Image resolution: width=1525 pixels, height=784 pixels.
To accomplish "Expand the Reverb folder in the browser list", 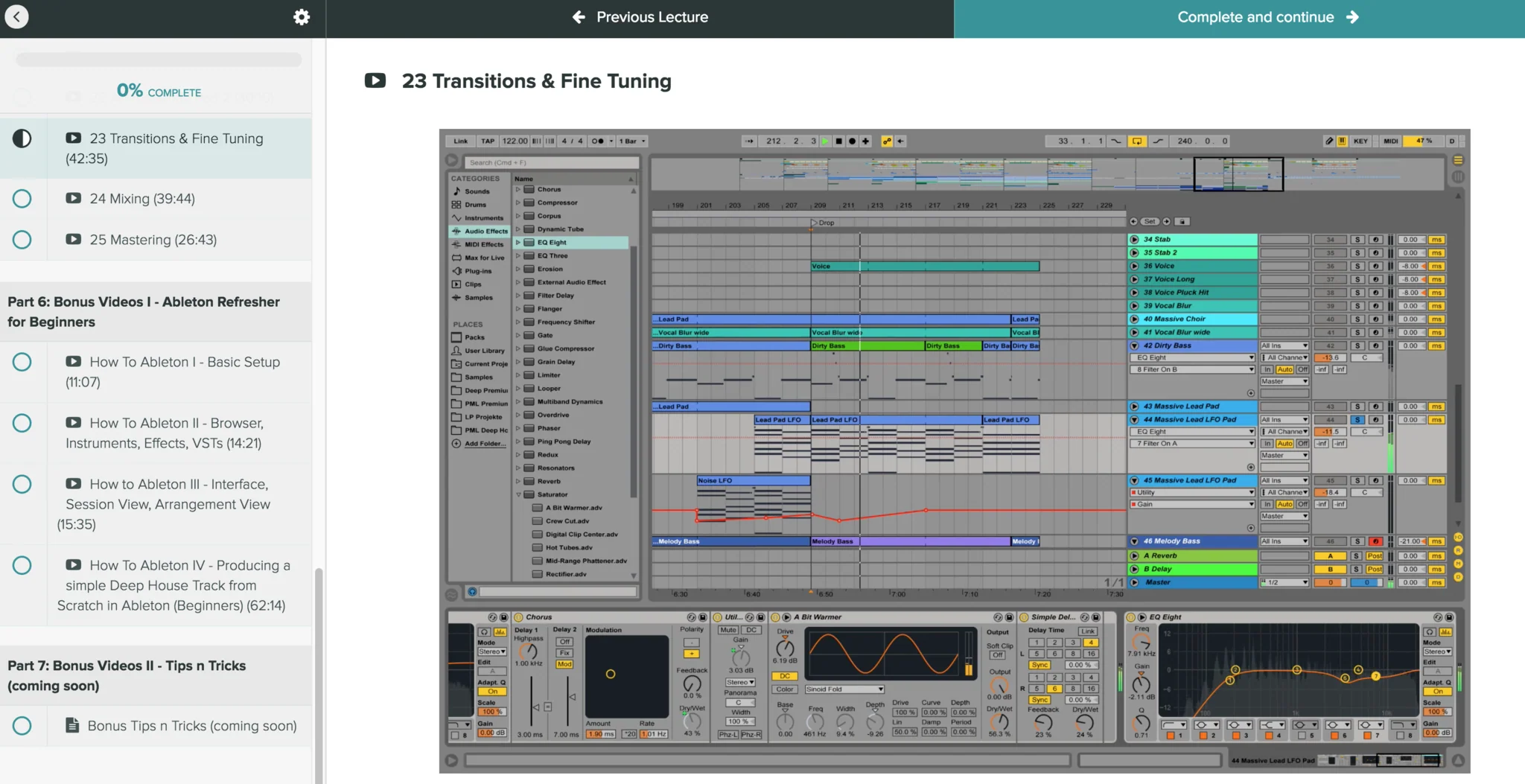I will [518, 481].
